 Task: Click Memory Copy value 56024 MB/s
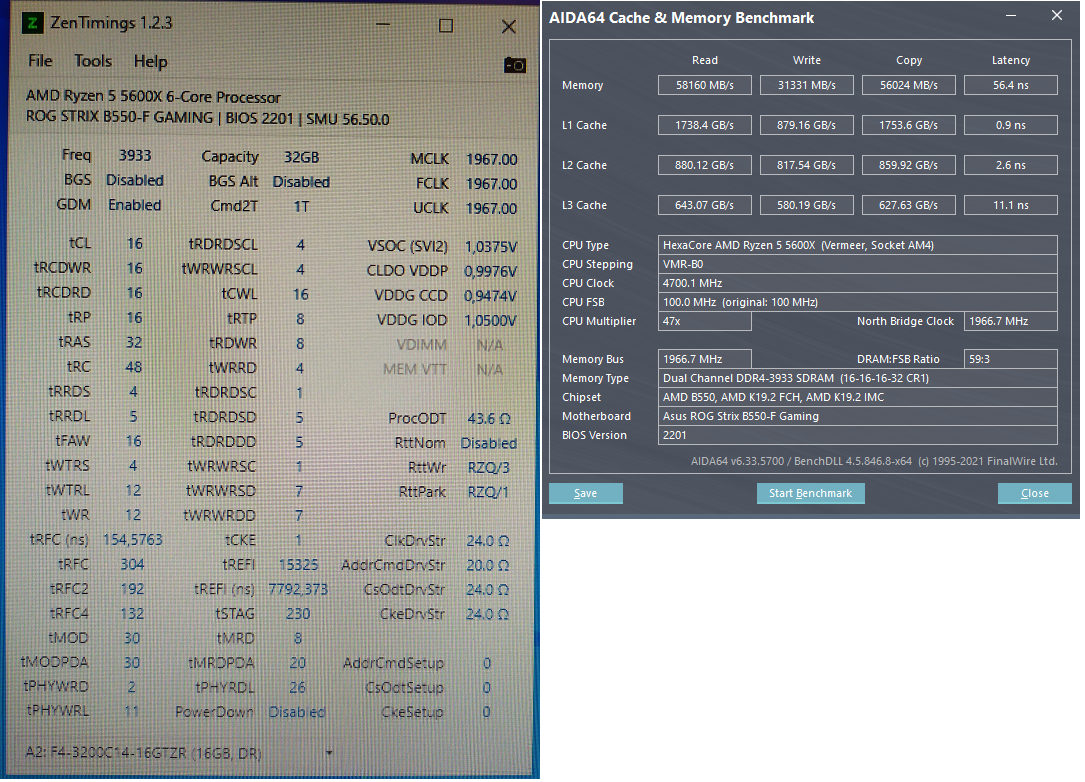point(909,85)
